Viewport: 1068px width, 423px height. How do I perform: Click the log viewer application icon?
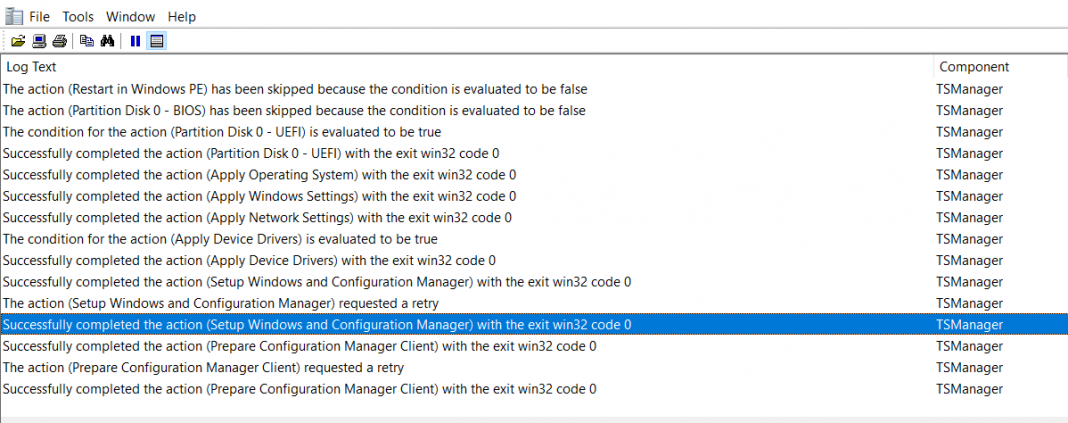14,15
